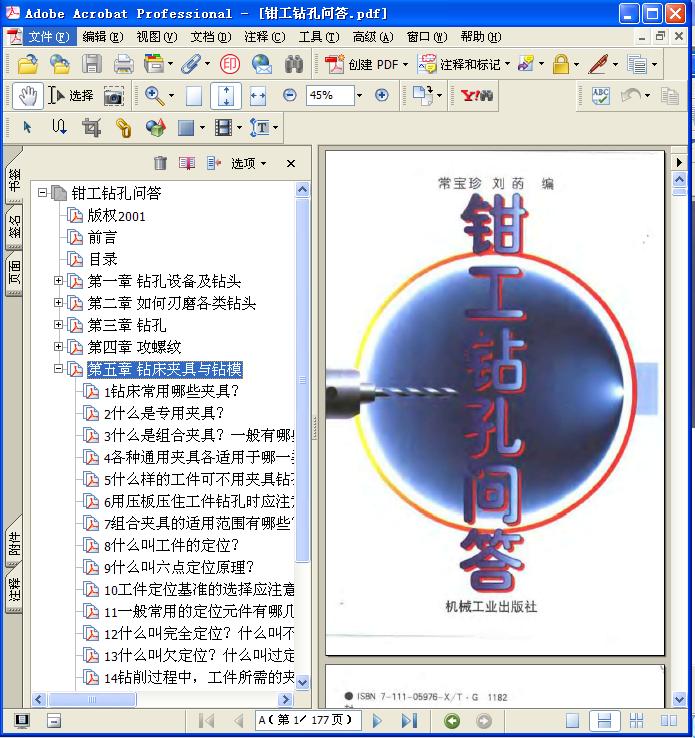Select the Link chain tool
695x738 pixels.
(x=123, y=128)
